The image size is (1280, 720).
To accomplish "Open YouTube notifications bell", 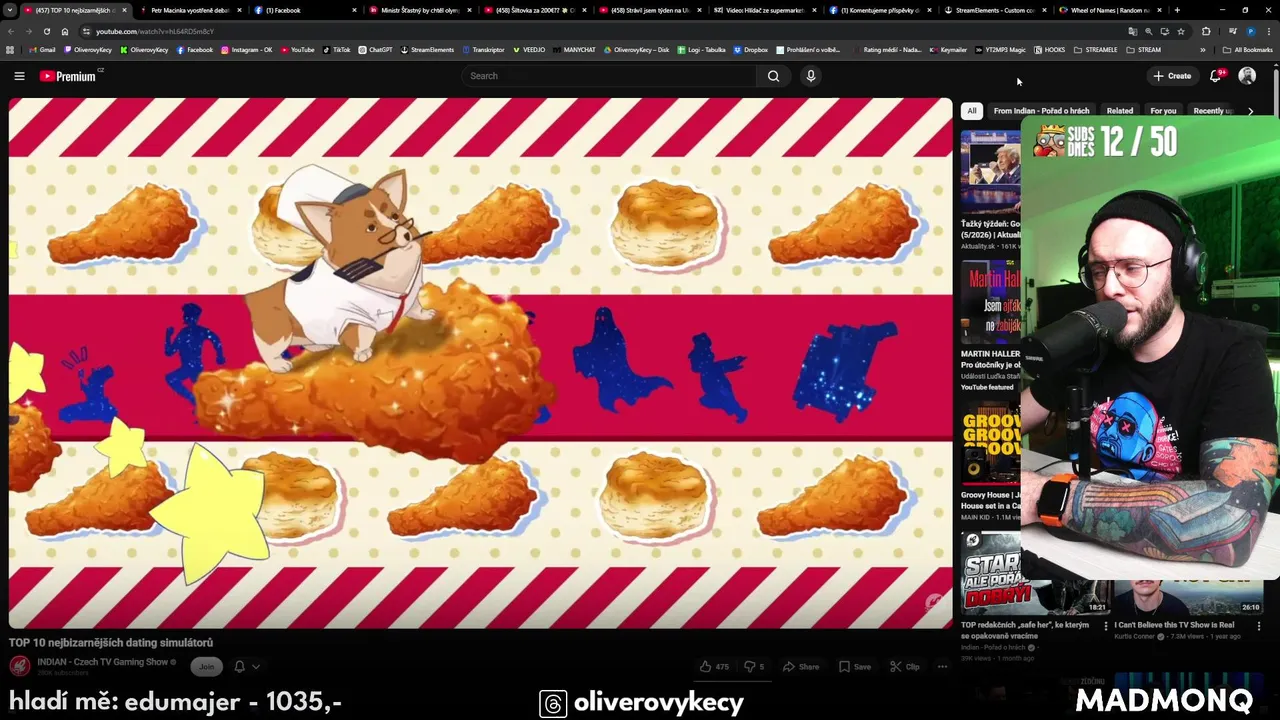I will (x=1216, y=76).
